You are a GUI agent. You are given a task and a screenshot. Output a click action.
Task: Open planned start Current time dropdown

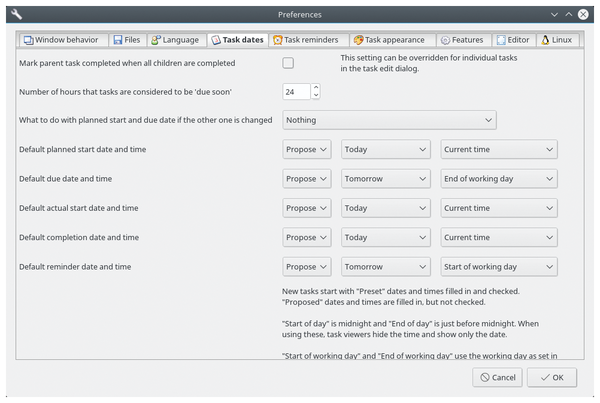[x=499, y=150]
